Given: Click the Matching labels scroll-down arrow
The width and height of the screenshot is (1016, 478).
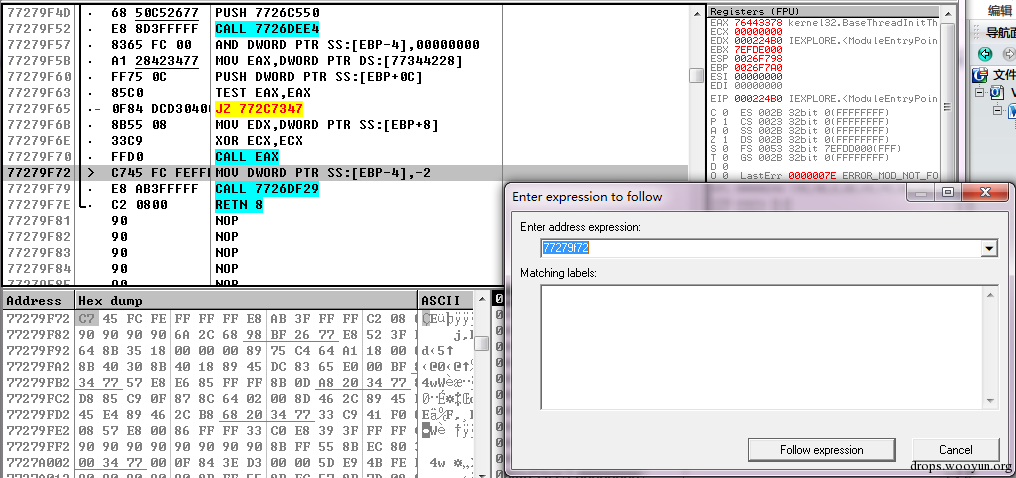Looking at the screenshot, I should pyautogui.click(x=991, y=401).
